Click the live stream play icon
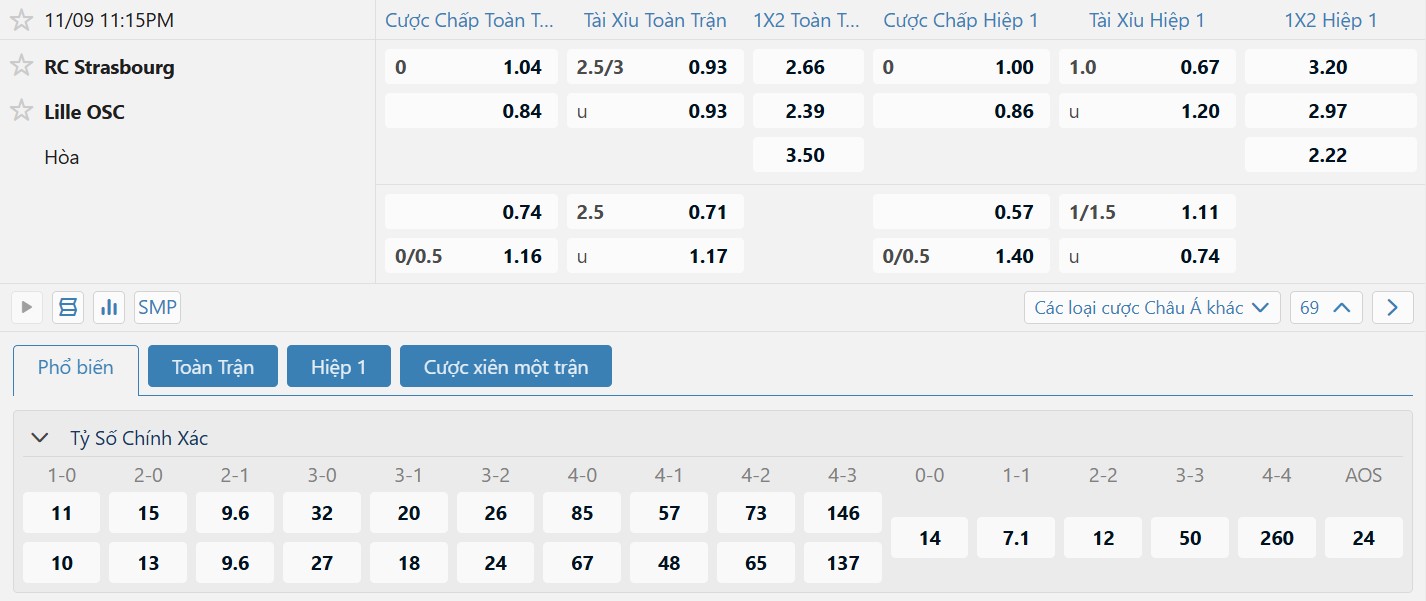Viewport: 1426px width, 601px height. (27, 307)
